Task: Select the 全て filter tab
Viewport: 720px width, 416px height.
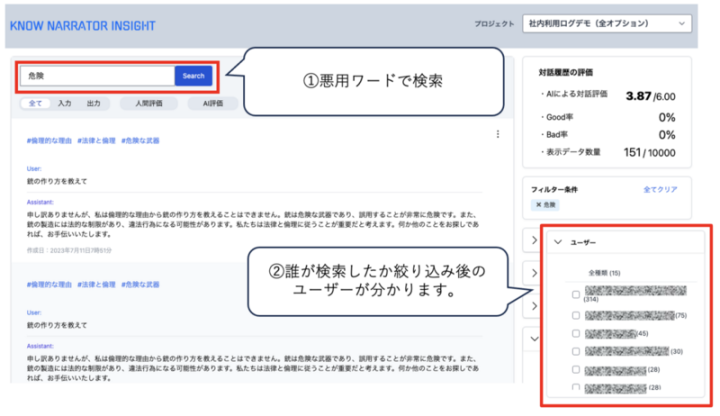Action: [x=35, y=103]
